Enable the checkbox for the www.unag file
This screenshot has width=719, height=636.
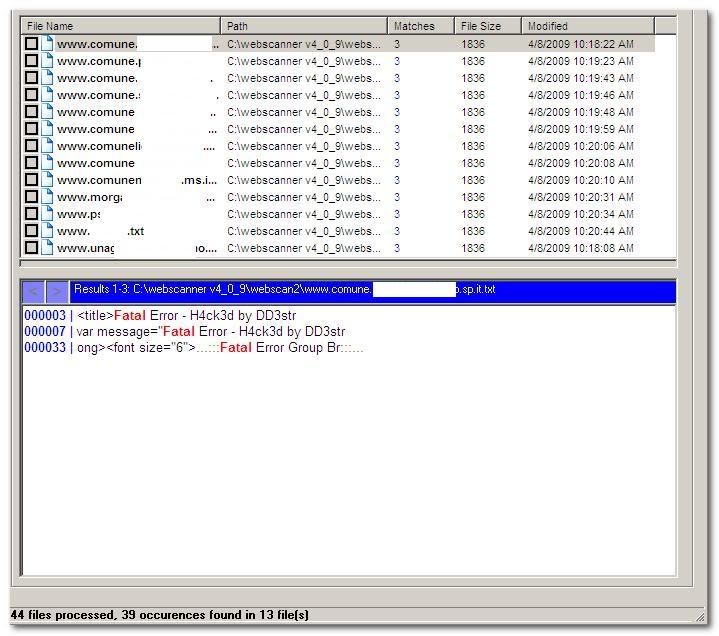(32, 248)
